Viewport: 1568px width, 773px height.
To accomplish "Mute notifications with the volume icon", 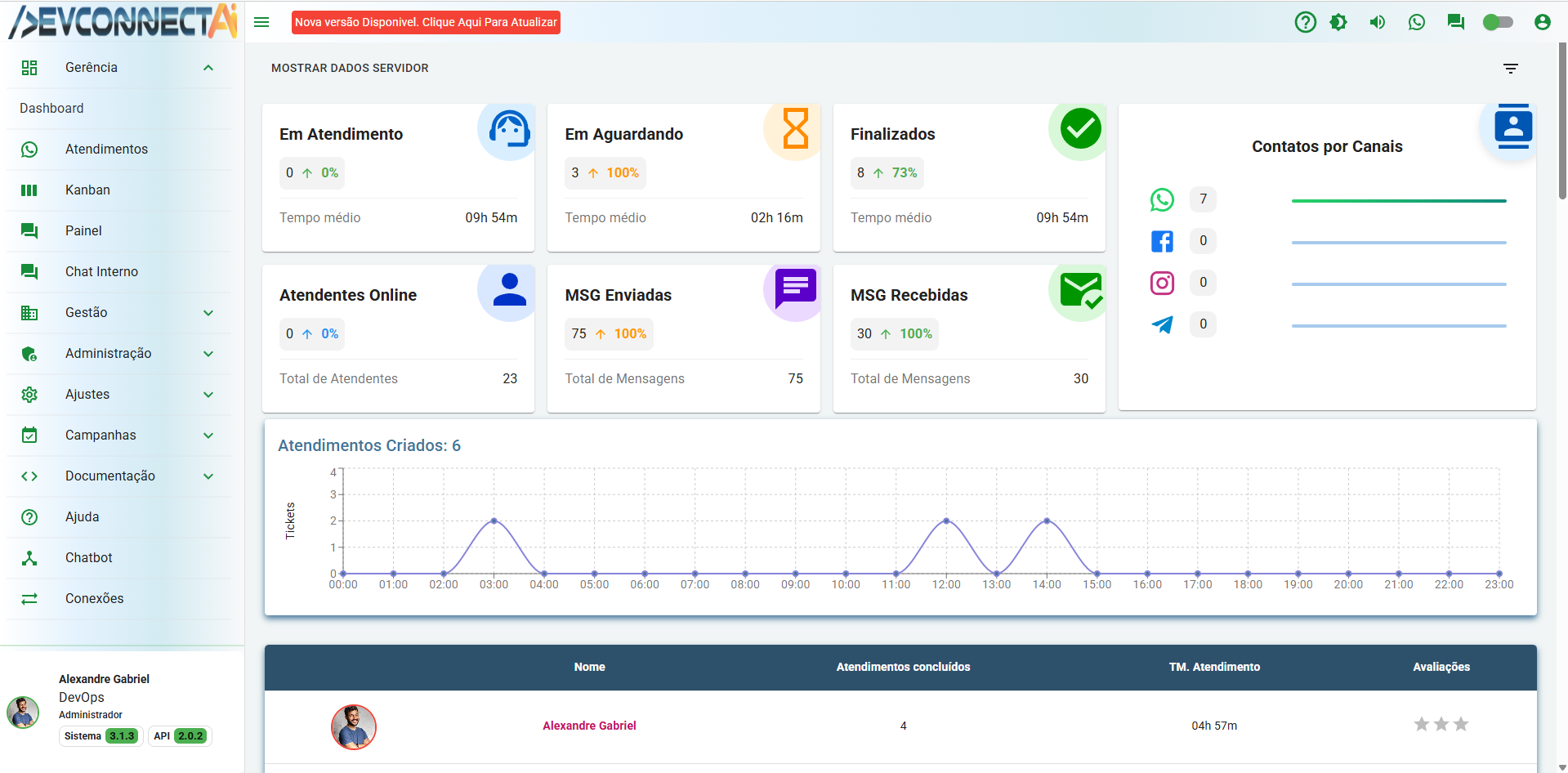I will [x=1377, y=22].
